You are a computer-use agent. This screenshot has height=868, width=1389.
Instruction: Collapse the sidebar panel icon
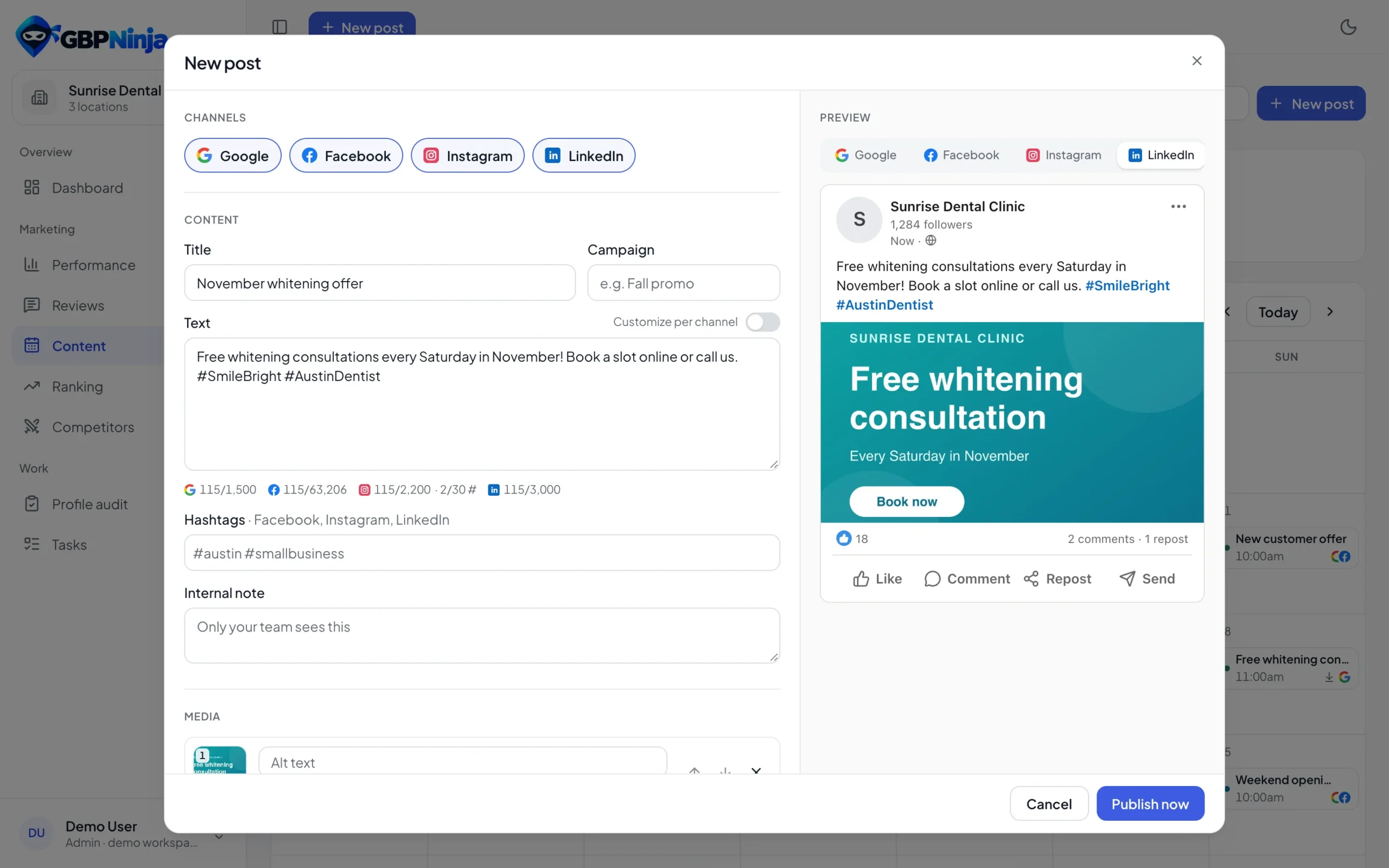click(279, 27)
